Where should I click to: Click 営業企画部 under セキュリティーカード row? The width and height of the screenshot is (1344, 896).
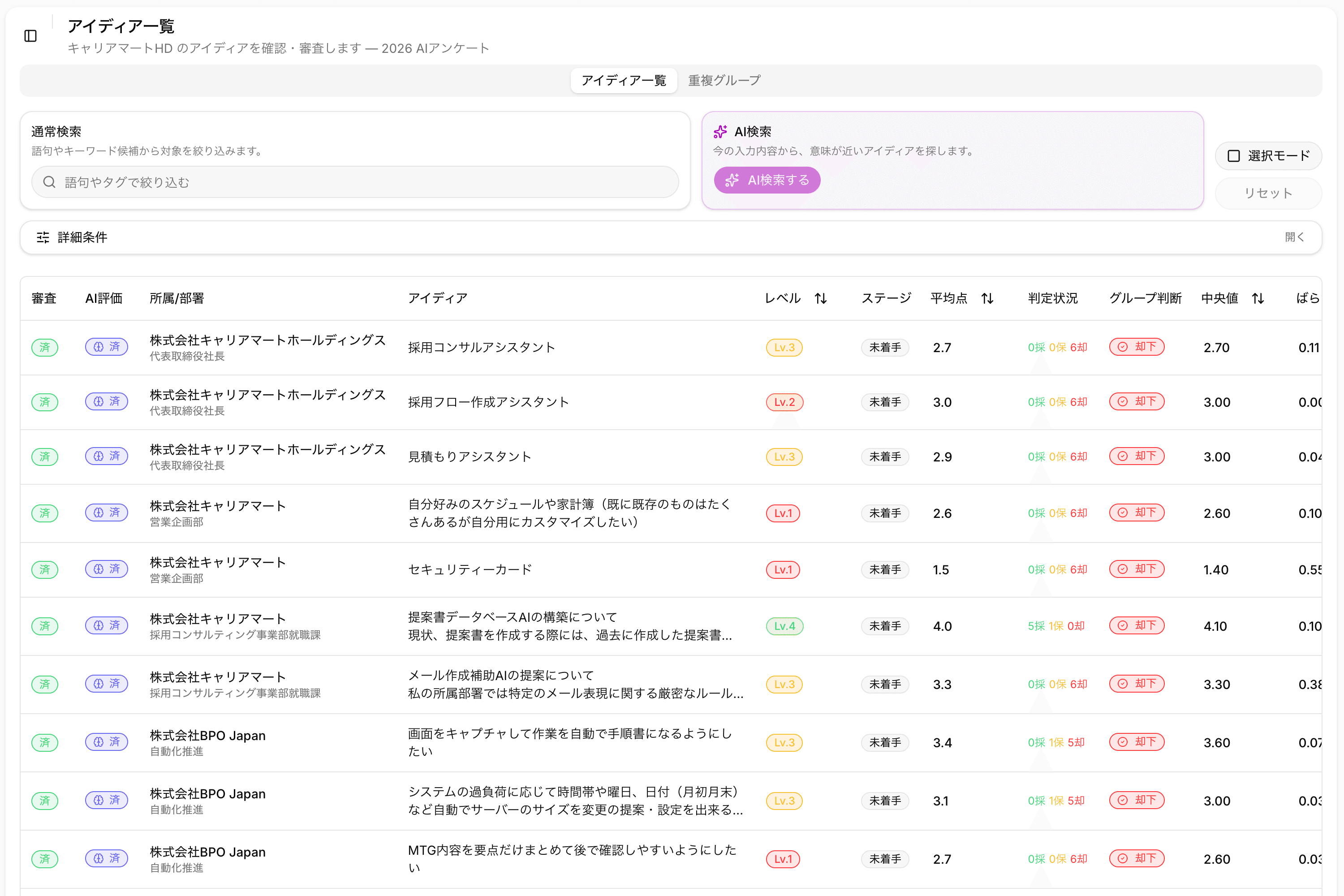click(177, 578)
